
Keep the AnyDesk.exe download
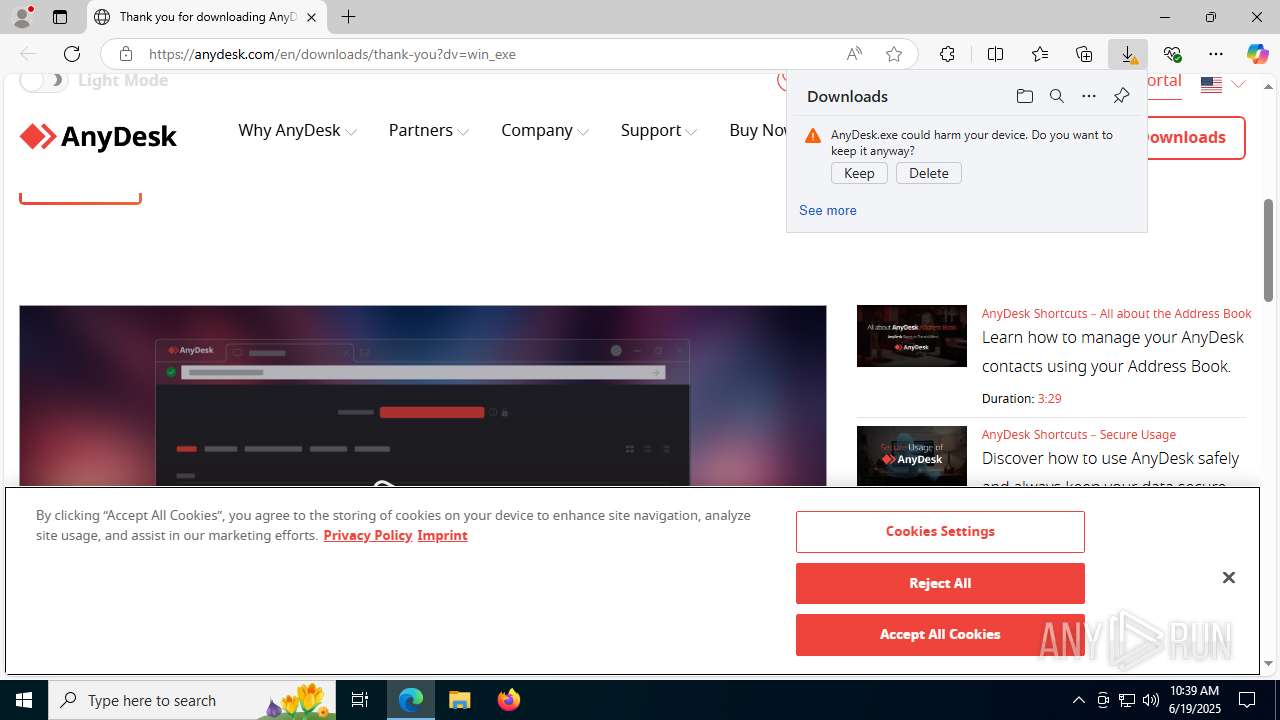[859, 173]
